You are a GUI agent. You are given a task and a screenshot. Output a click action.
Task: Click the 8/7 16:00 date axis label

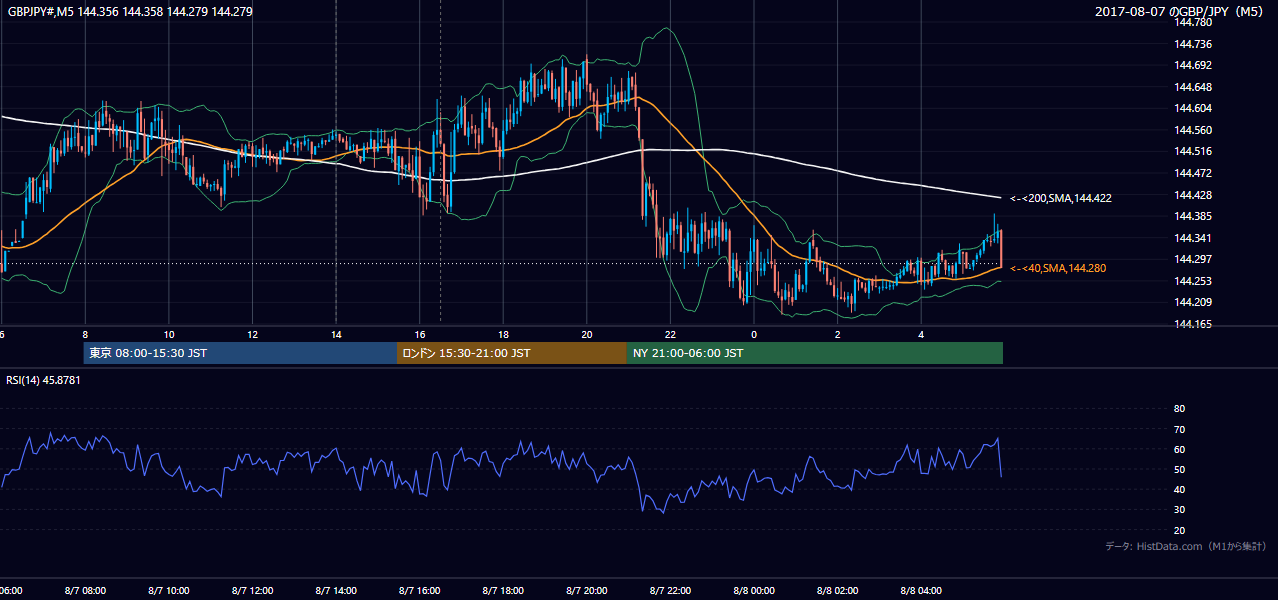(420, 590)
